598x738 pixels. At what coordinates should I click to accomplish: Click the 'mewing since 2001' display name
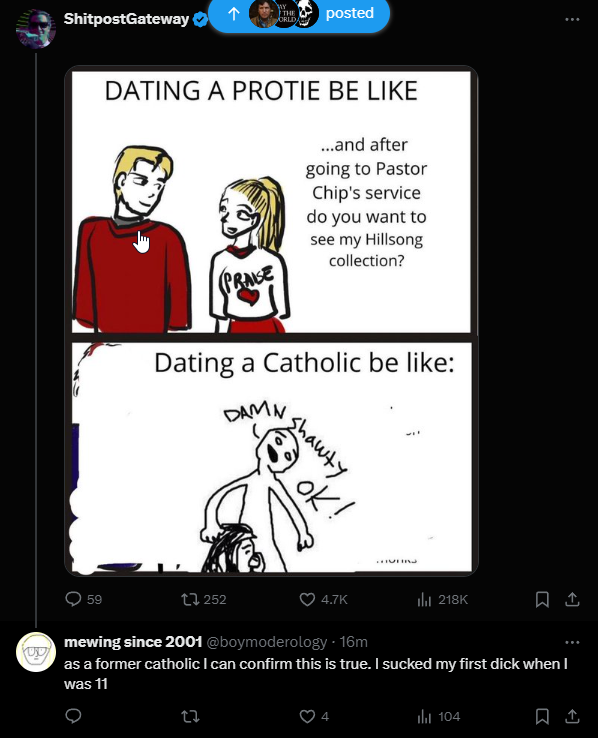[133, 642]
